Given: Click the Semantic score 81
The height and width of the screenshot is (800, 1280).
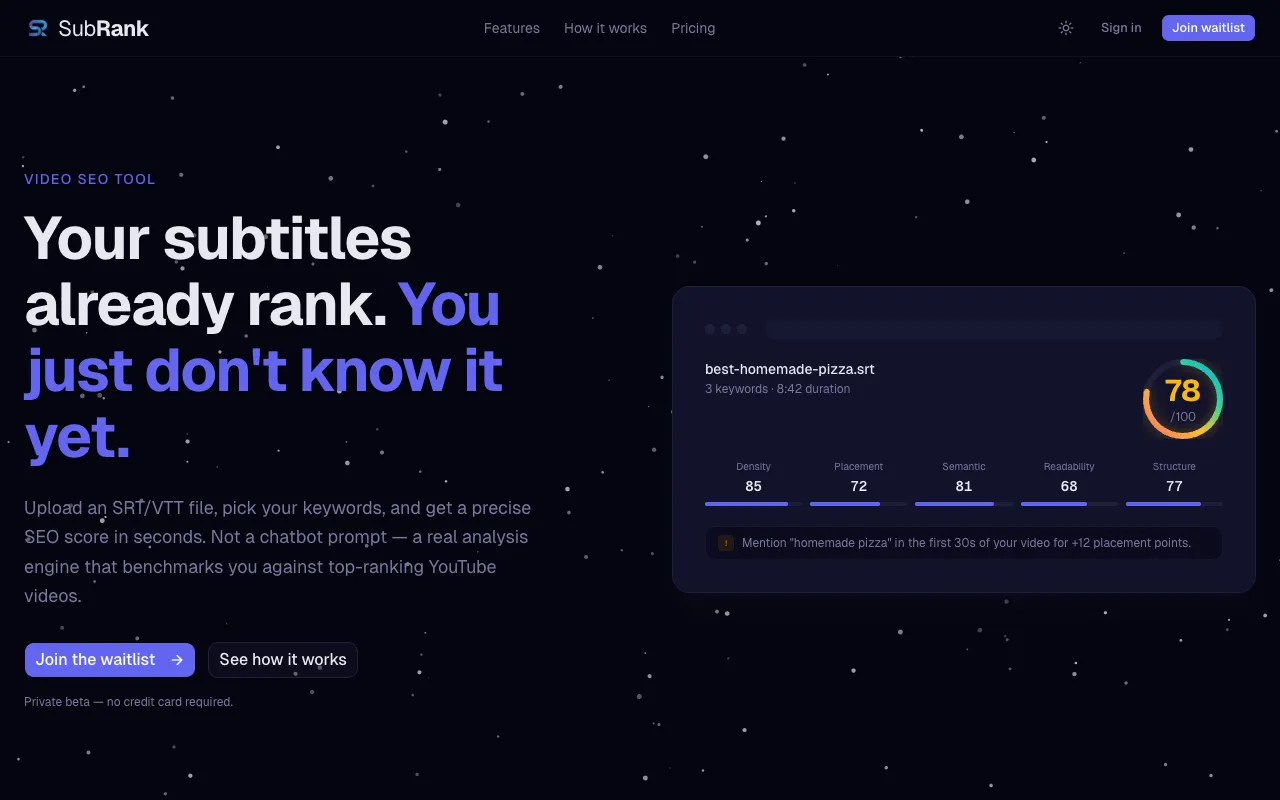Looking at the screenshot, I should (963, 486).
